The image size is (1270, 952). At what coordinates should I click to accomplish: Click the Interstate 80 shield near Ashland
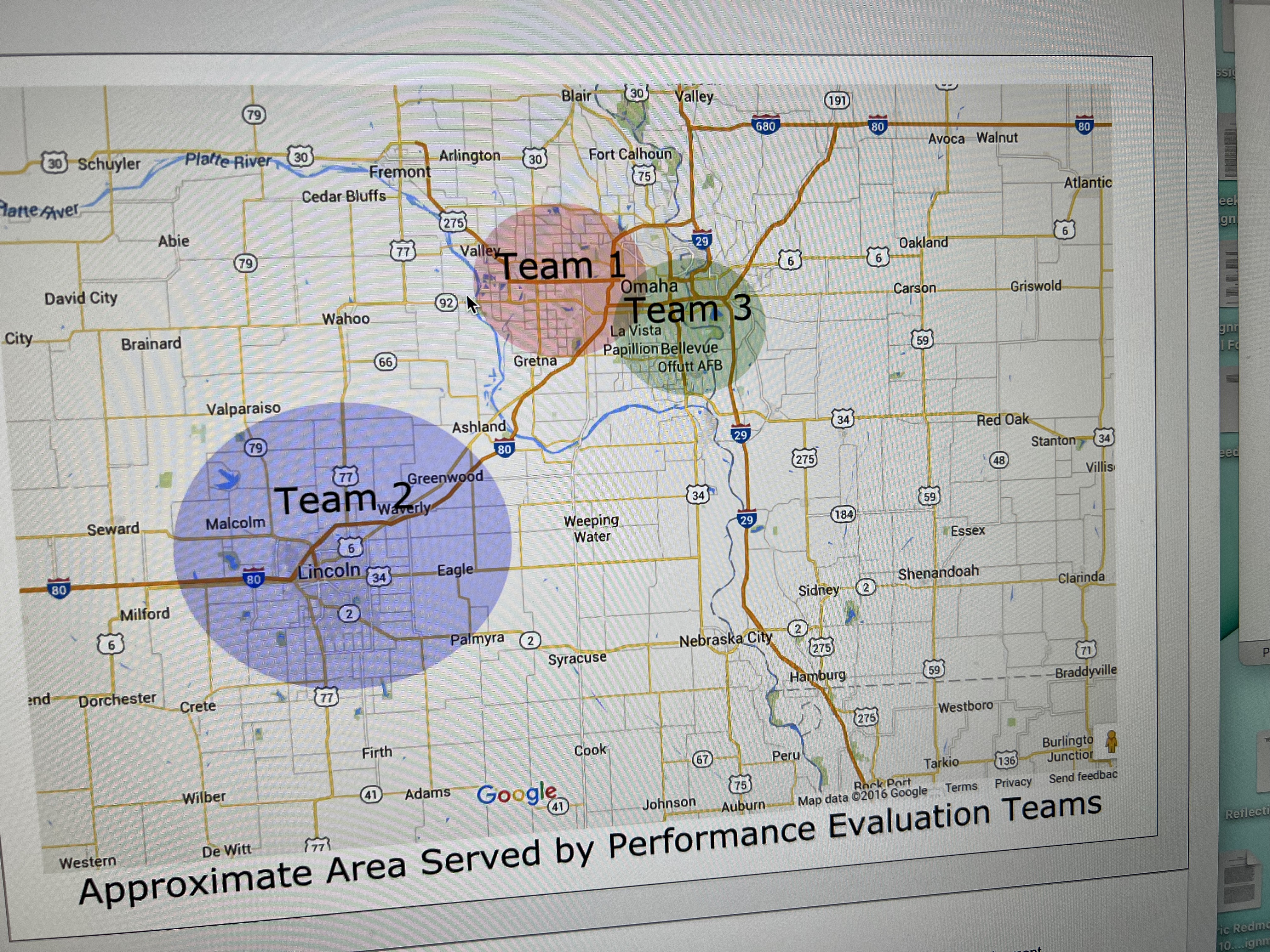point(504,449)
